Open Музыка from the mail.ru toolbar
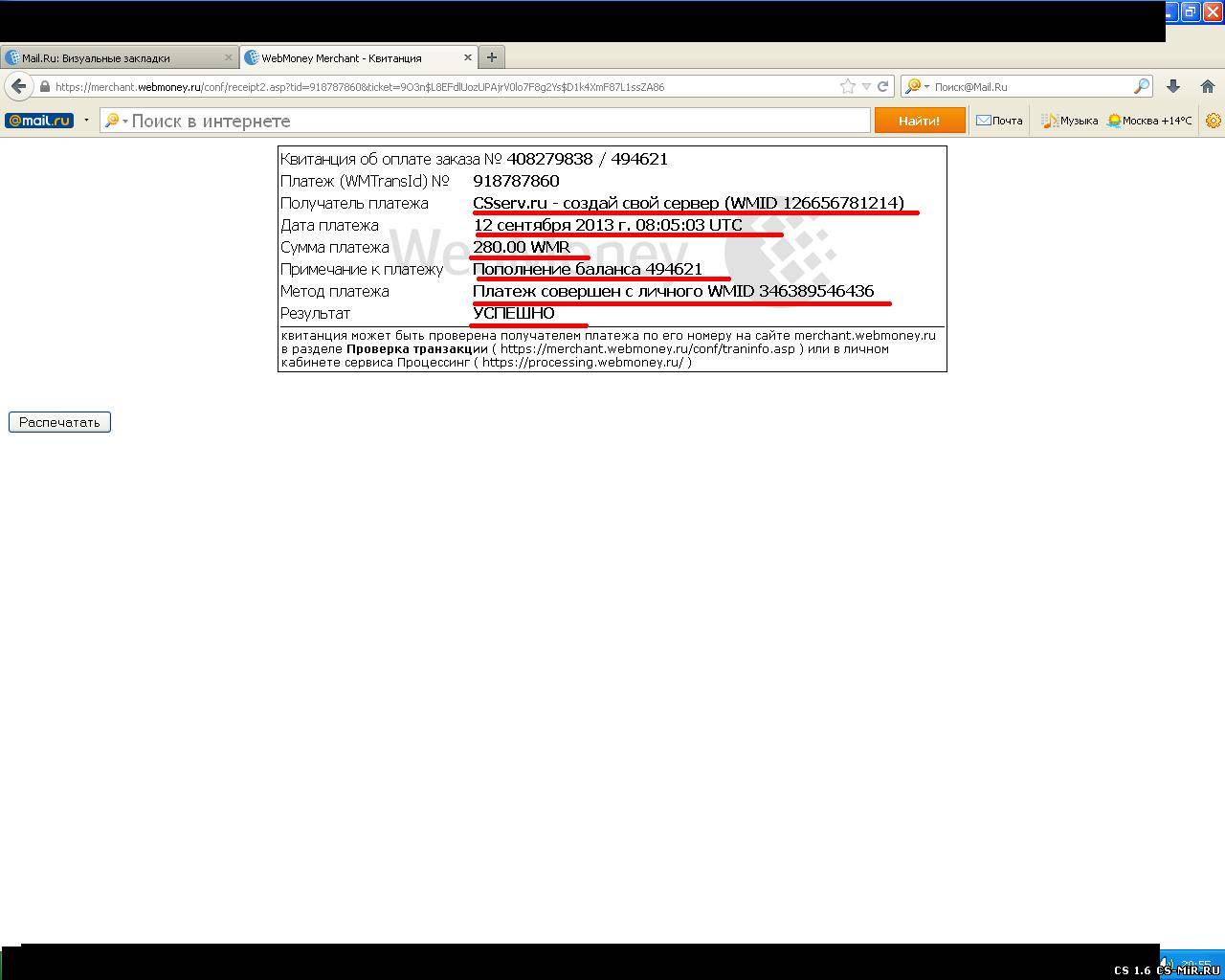This screenshot has height=980, width=1225. click(x=1070, y=121)
